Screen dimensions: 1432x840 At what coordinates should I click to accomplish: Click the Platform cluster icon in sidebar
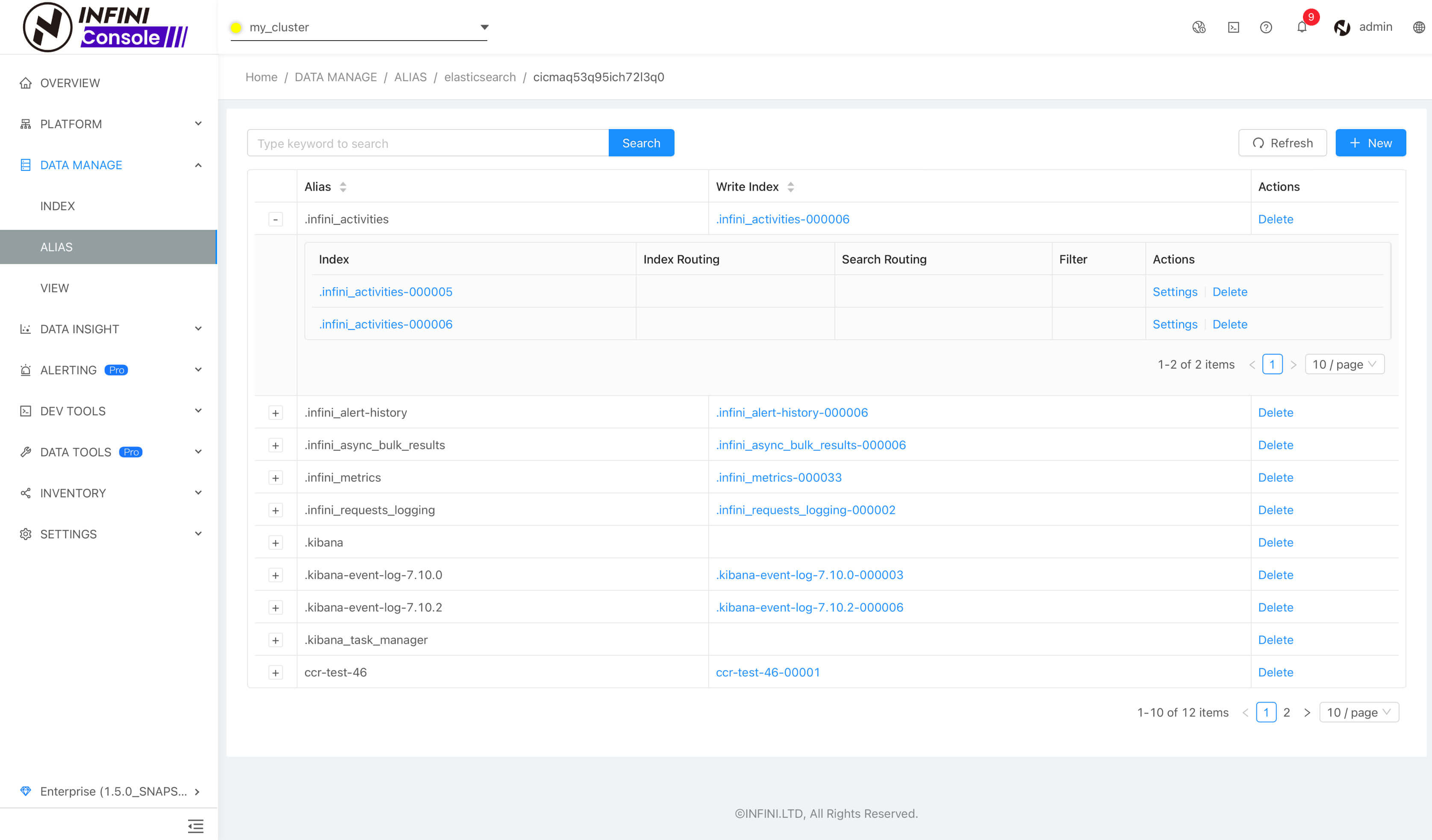26,124
